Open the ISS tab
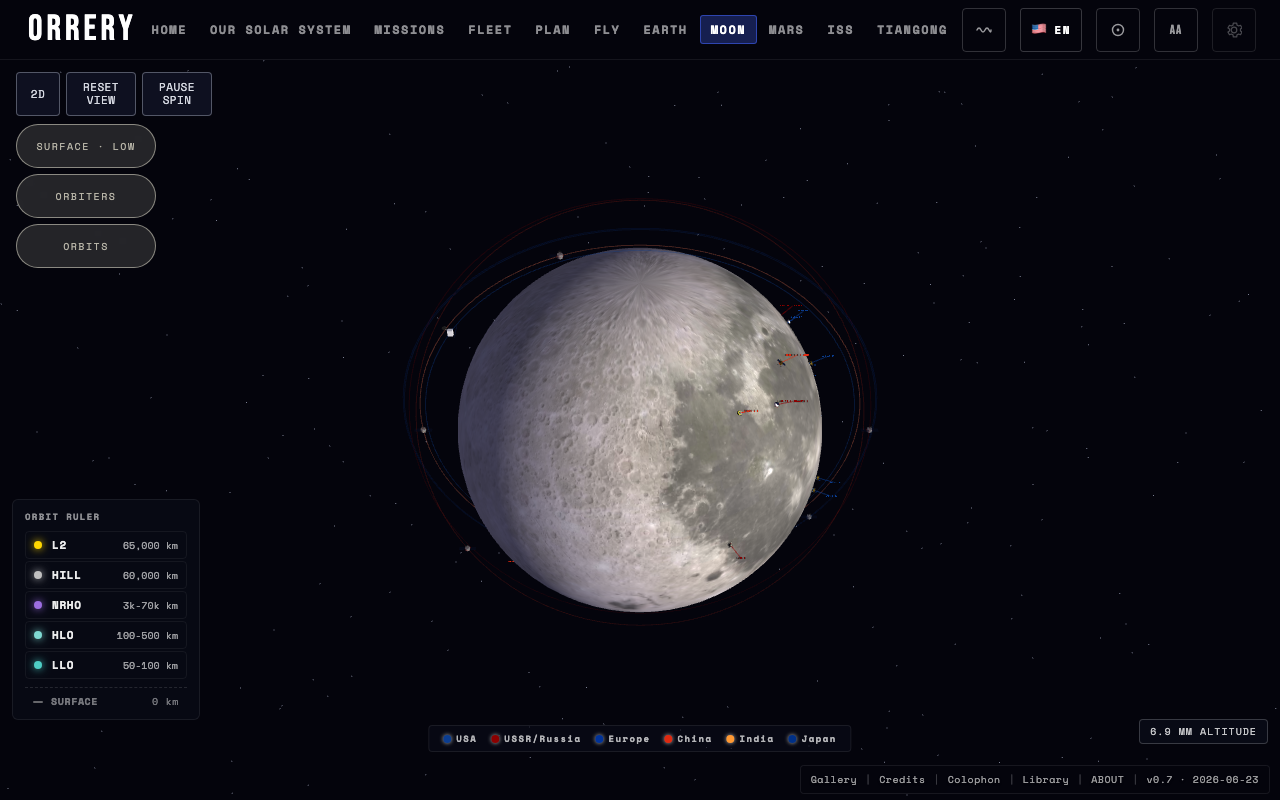Image resolution: width=1280 pixels, height=800 pixels. [840, 30]
